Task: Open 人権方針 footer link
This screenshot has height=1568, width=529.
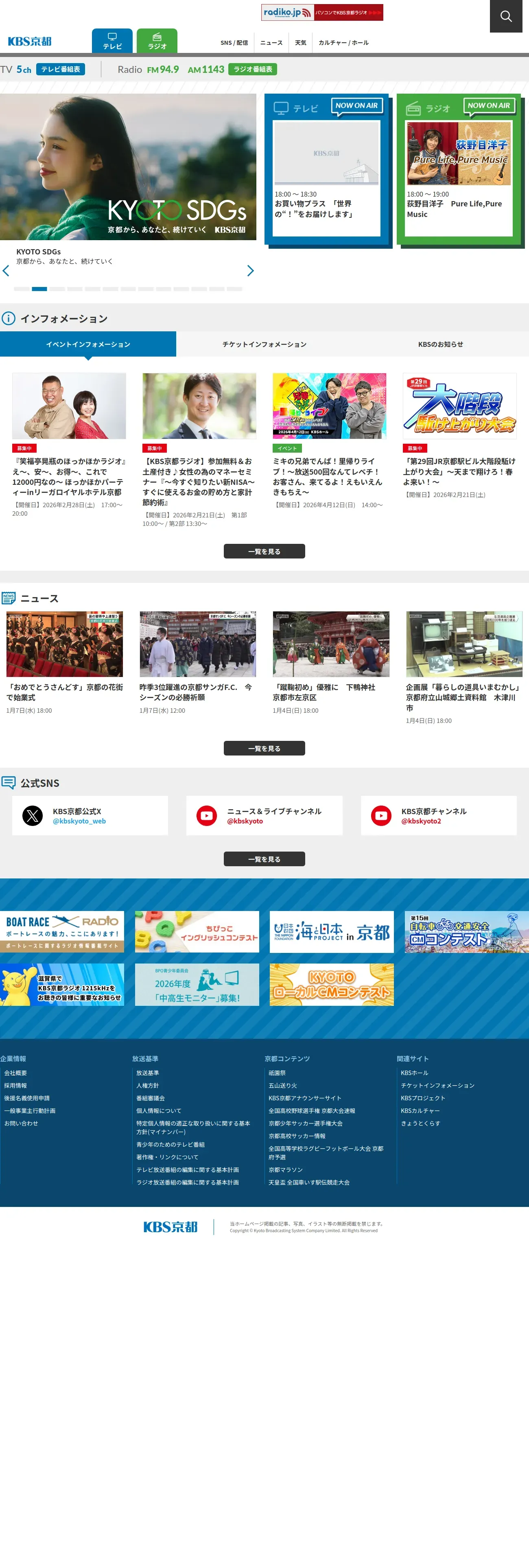Action: pos(147,1086)
